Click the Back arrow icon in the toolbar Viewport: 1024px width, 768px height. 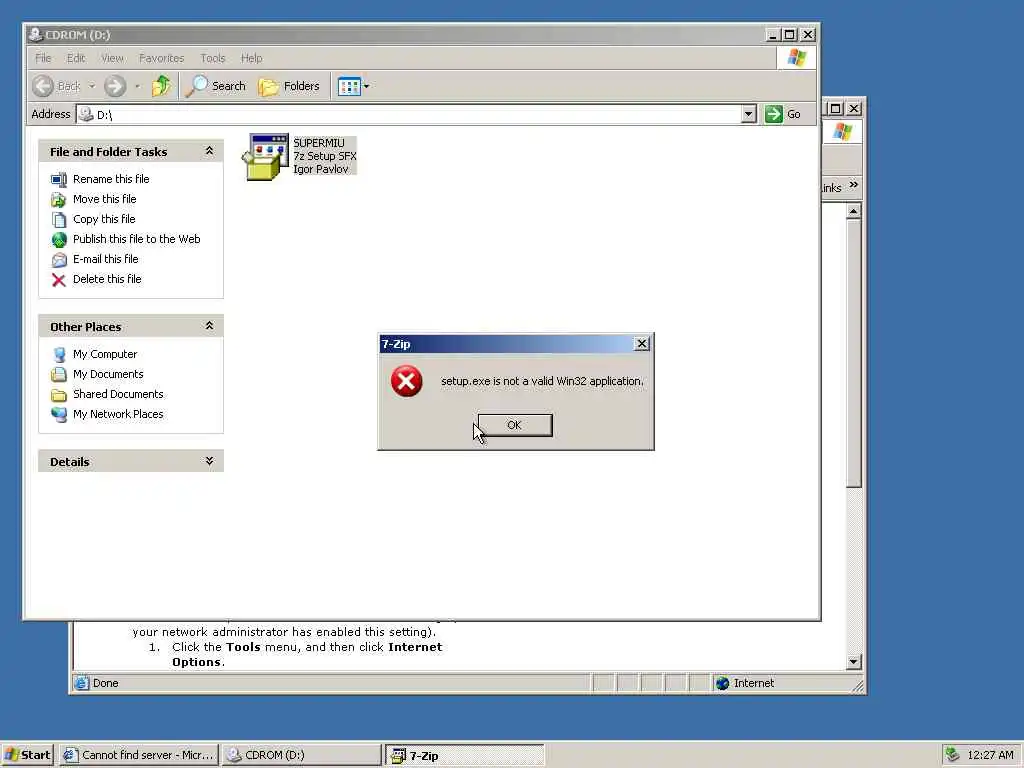43,86
